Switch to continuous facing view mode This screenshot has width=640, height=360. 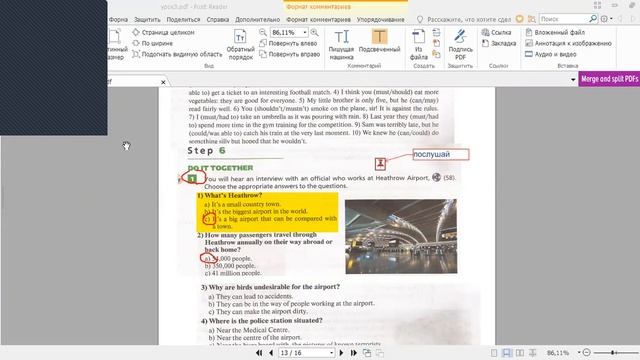click(533, 353)
